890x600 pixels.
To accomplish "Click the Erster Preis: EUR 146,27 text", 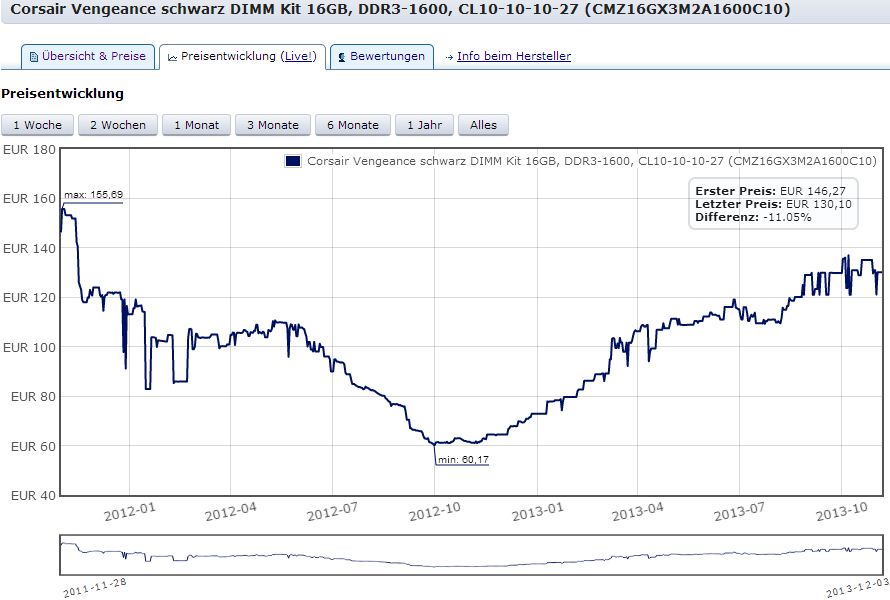I will click(770, 191).
